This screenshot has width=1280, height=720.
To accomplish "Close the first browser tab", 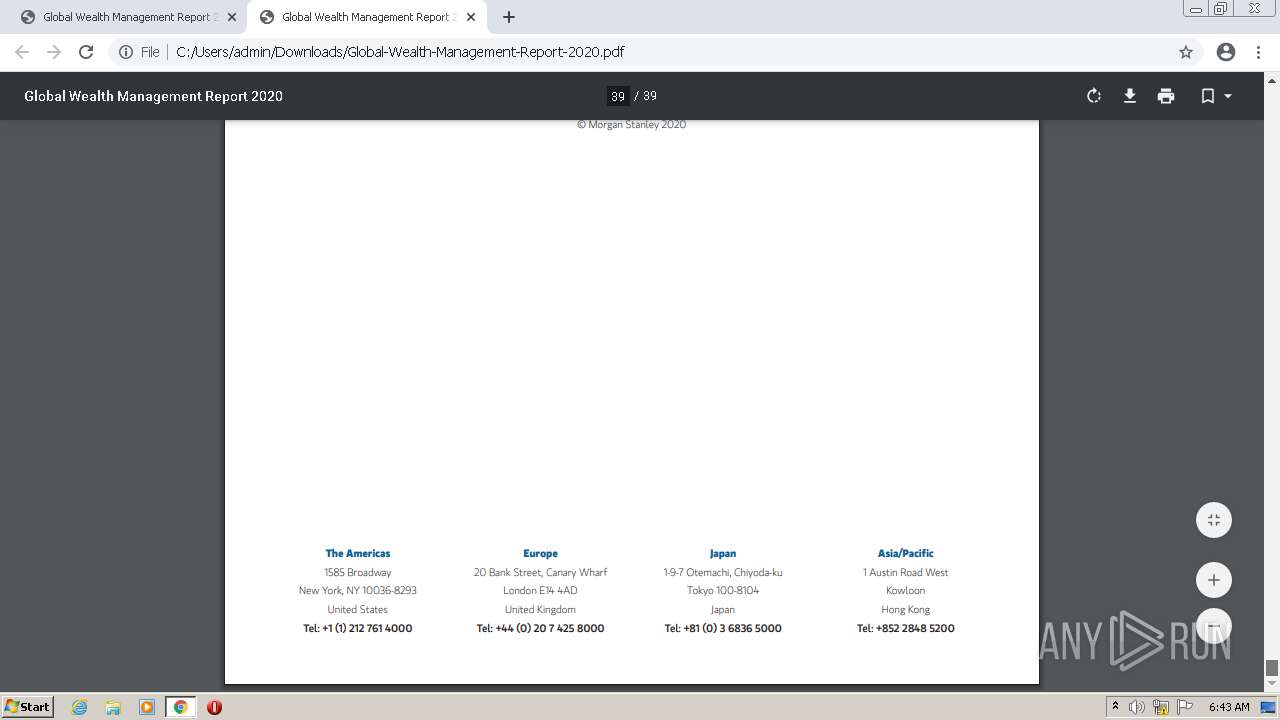I will point(232,17).
